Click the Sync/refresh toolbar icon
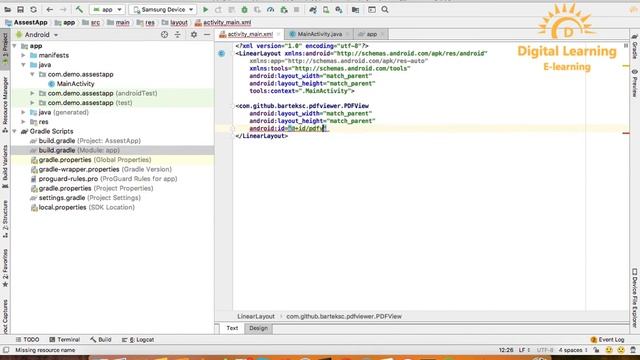The image size is (640, 360). click(33, 9)
